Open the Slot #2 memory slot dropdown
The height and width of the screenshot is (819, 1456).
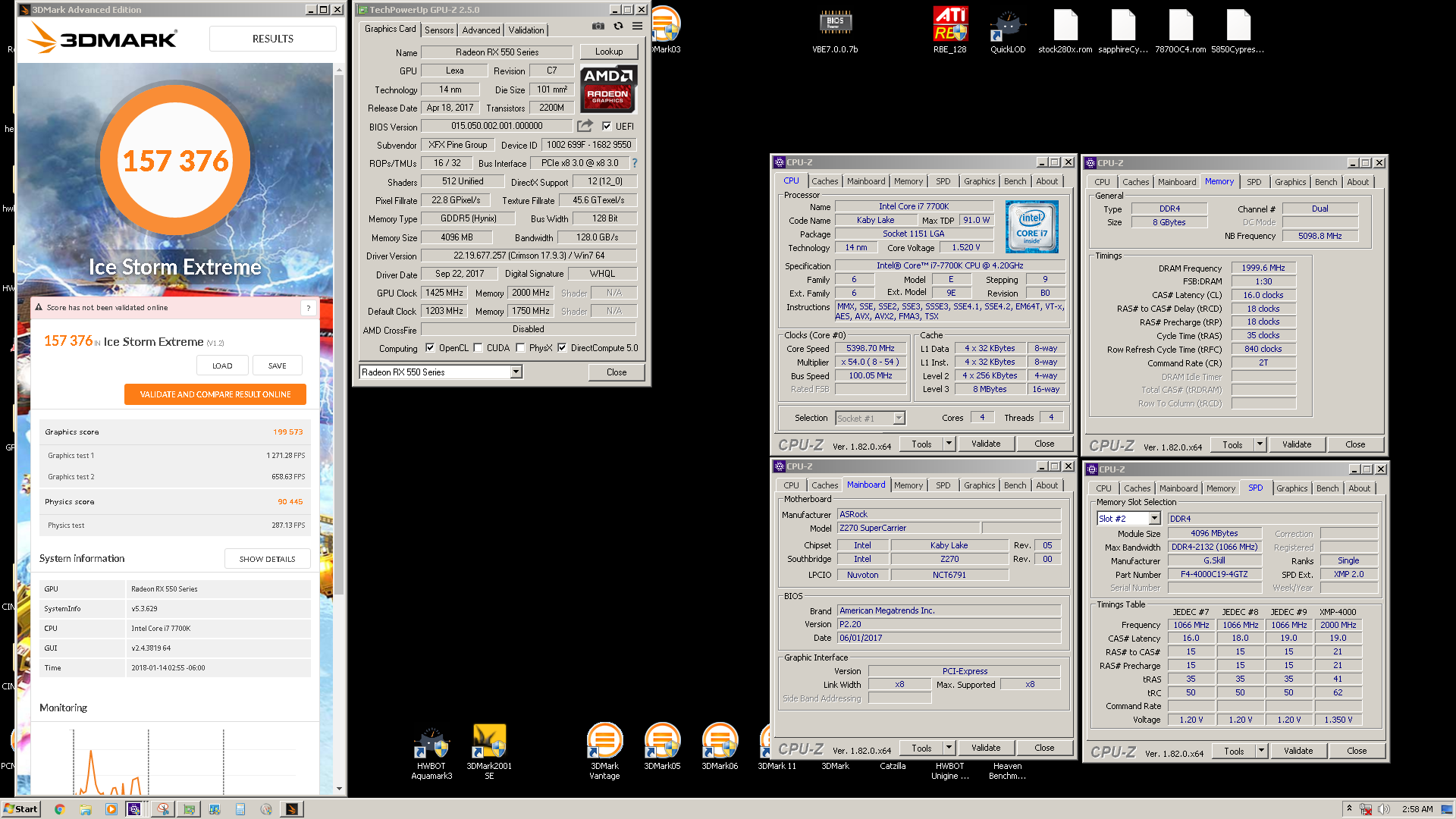click(1154, 519)
